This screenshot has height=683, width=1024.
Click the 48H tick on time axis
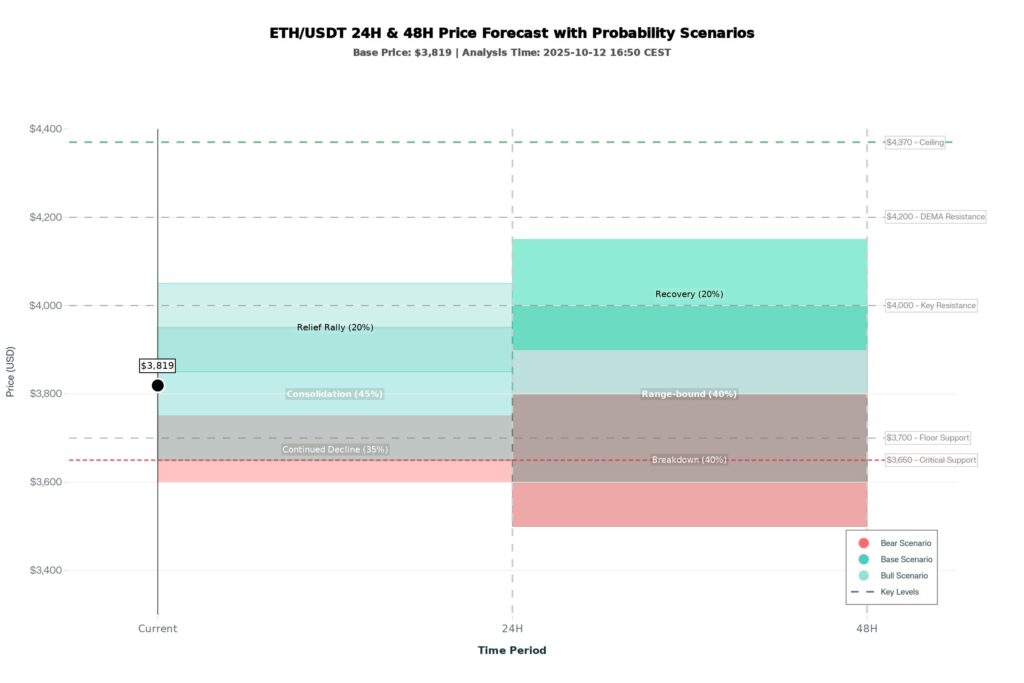pos(867,629)
